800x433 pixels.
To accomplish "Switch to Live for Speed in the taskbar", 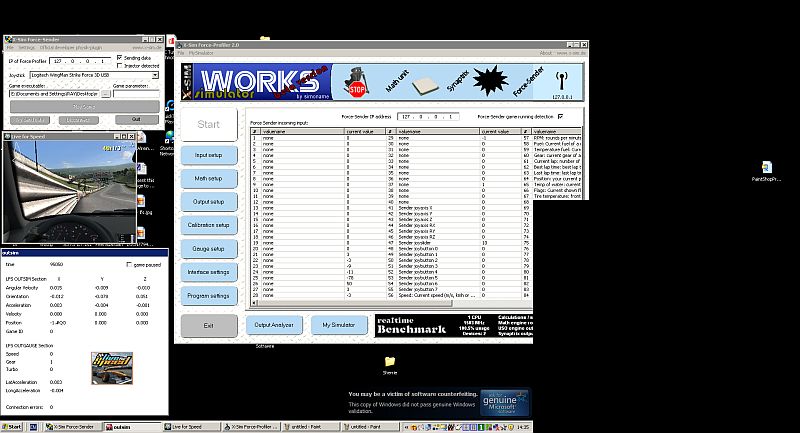I will tap(192, 427).
